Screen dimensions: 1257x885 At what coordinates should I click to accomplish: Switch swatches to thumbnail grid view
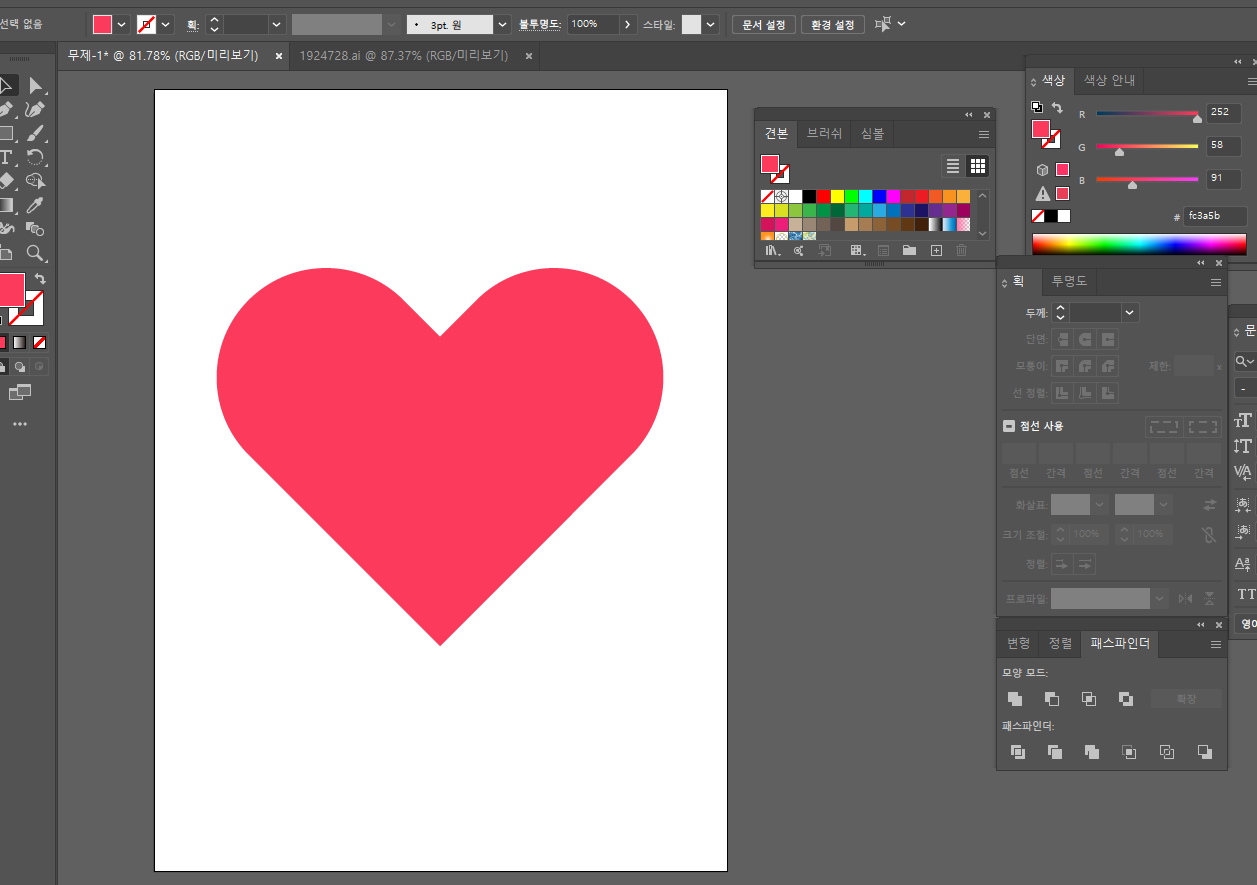pos(978,166)
